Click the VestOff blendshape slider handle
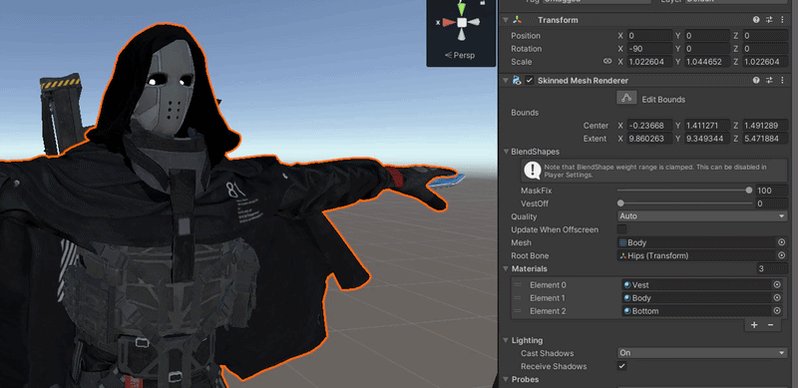The height and width of the screenshot is (388, 798). coord(620,203)
